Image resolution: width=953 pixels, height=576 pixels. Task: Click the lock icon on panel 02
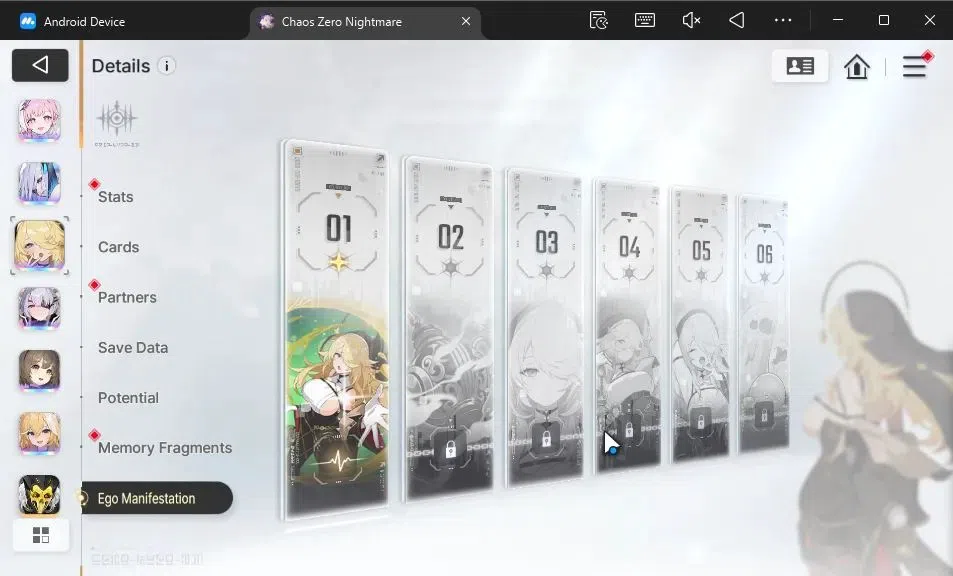click(450, 450)
